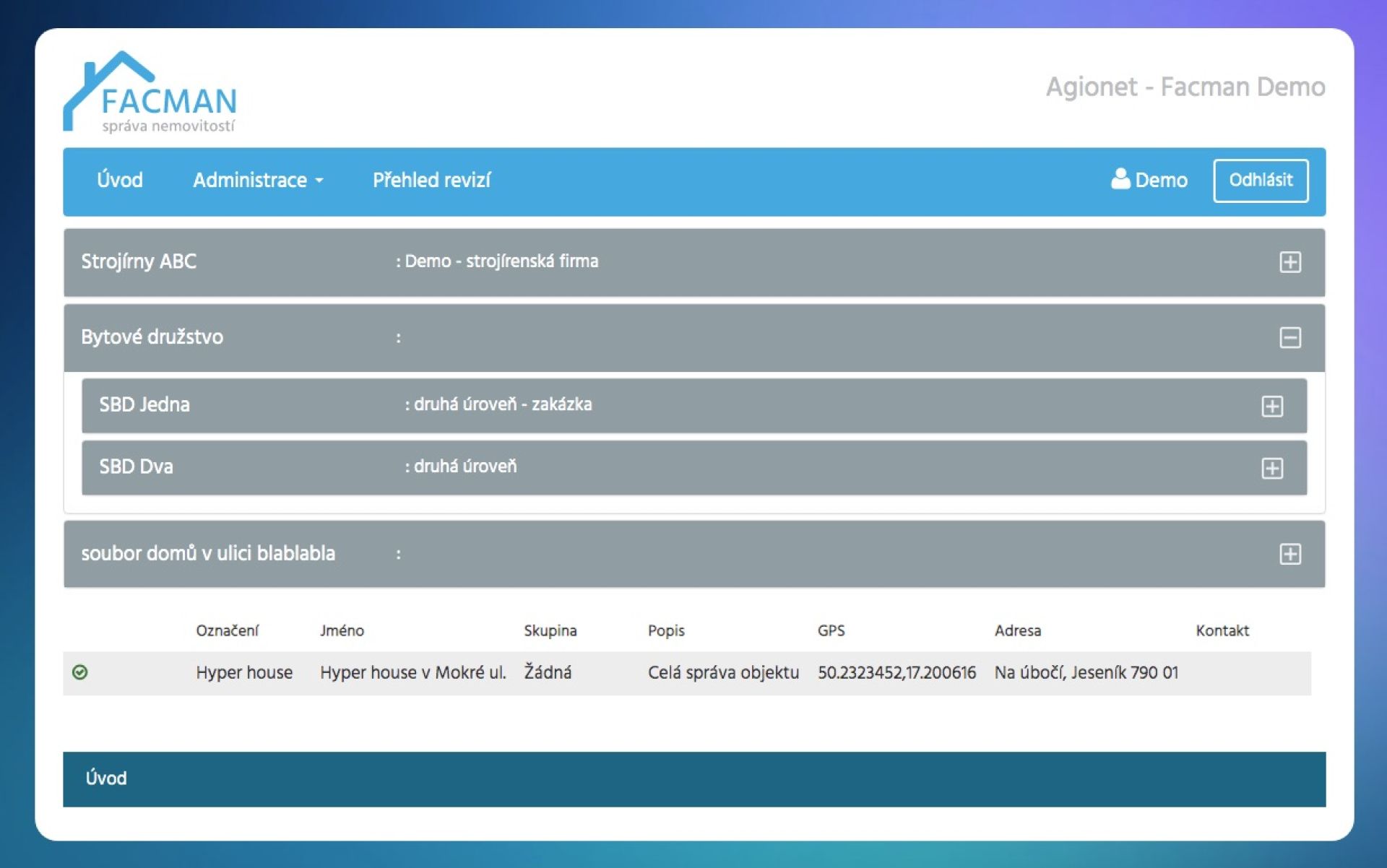Collapse the Bytové družstvo minus icon
Image resolution: width=1387 pixels, height=868 pixels.
click(1289, 337)
